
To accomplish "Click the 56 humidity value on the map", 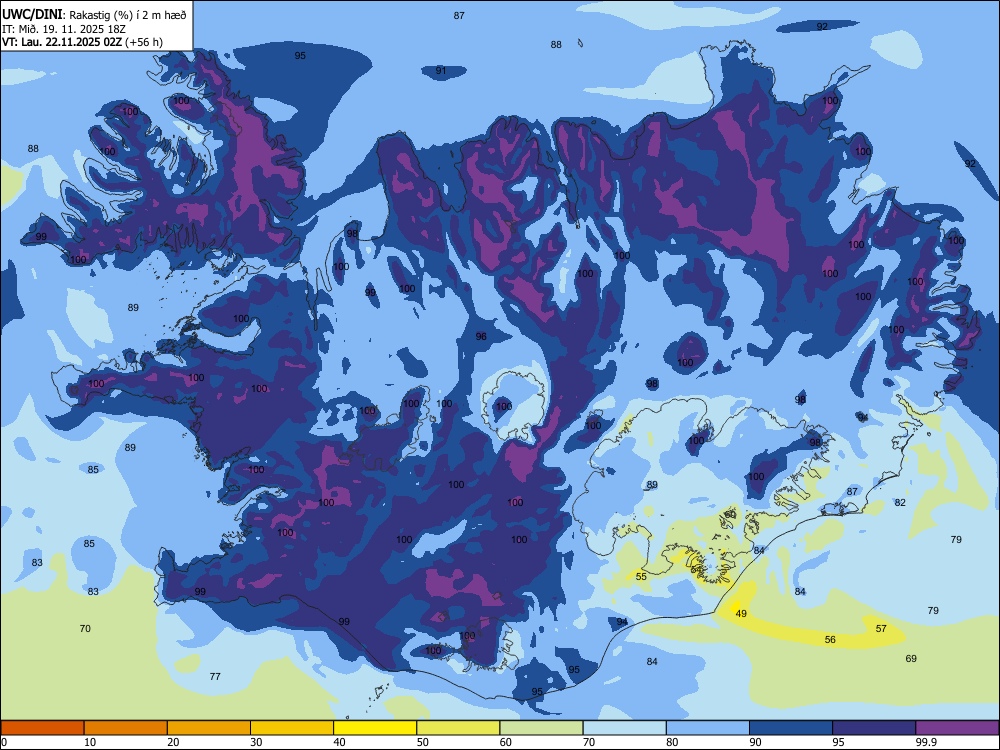I will [x=830, y=639].
